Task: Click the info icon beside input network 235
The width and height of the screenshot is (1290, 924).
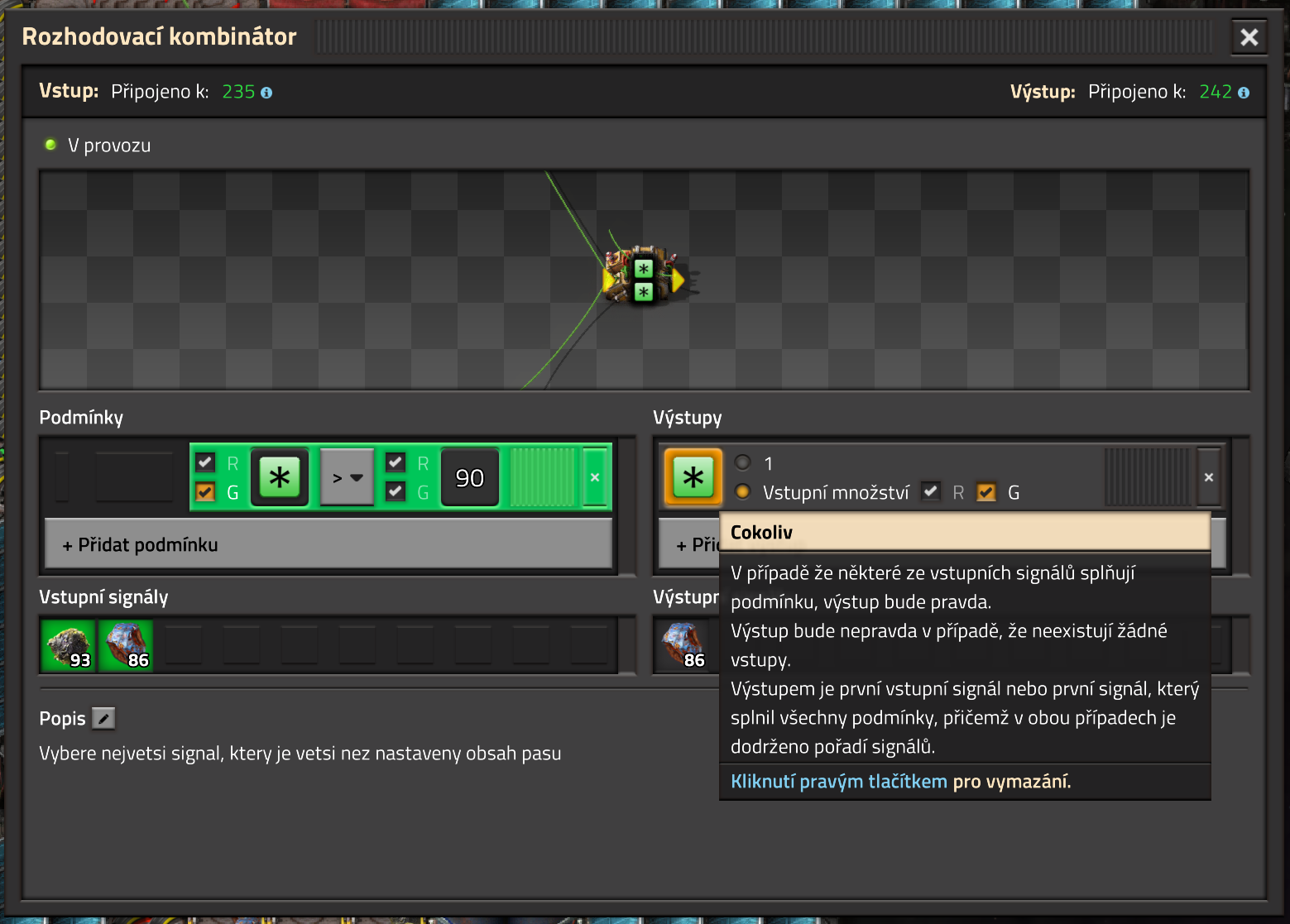Action: tap(266, 93)
